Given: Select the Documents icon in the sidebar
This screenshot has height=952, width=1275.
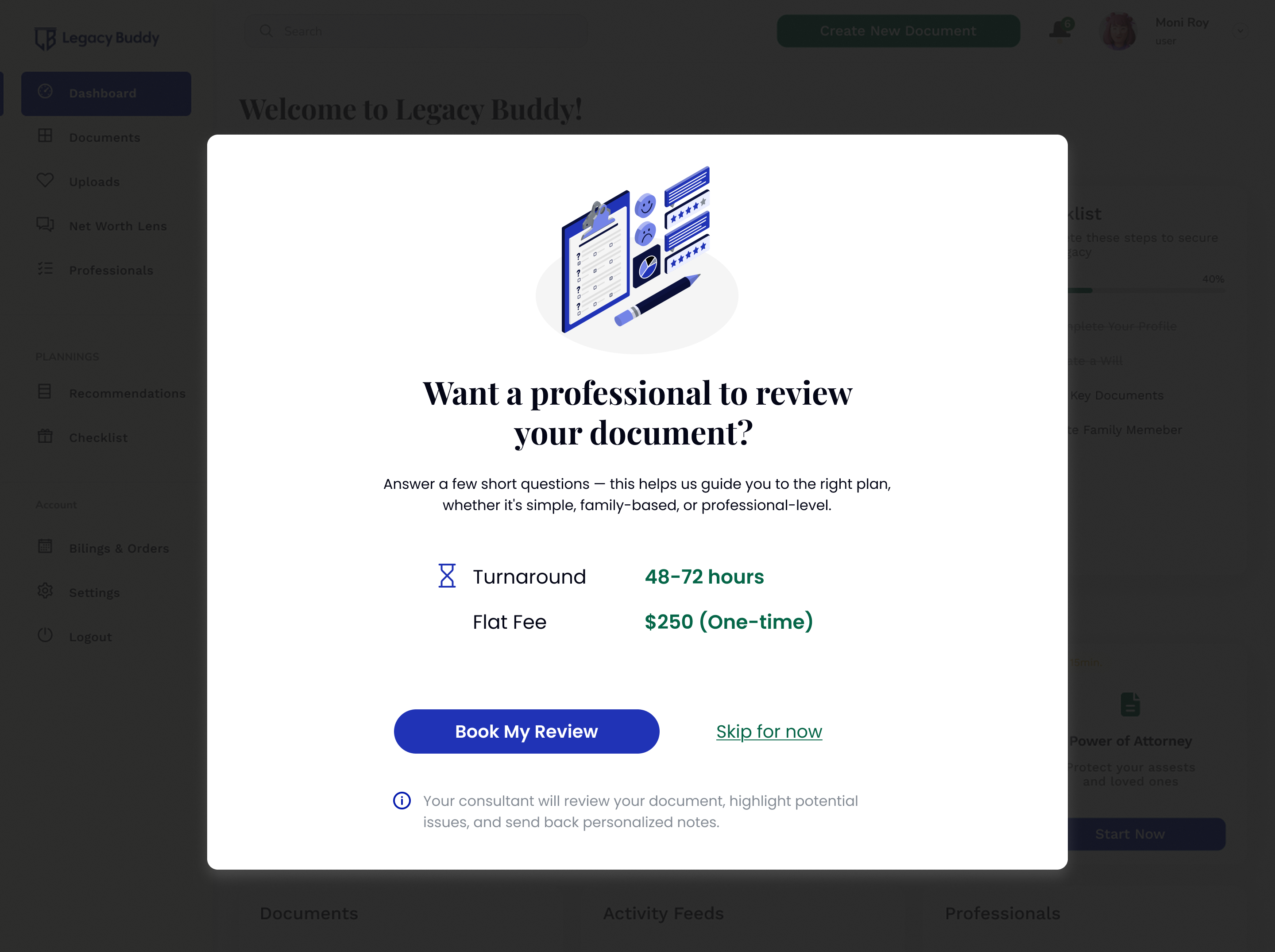Looking at the screenshot, I should point(46,137).
